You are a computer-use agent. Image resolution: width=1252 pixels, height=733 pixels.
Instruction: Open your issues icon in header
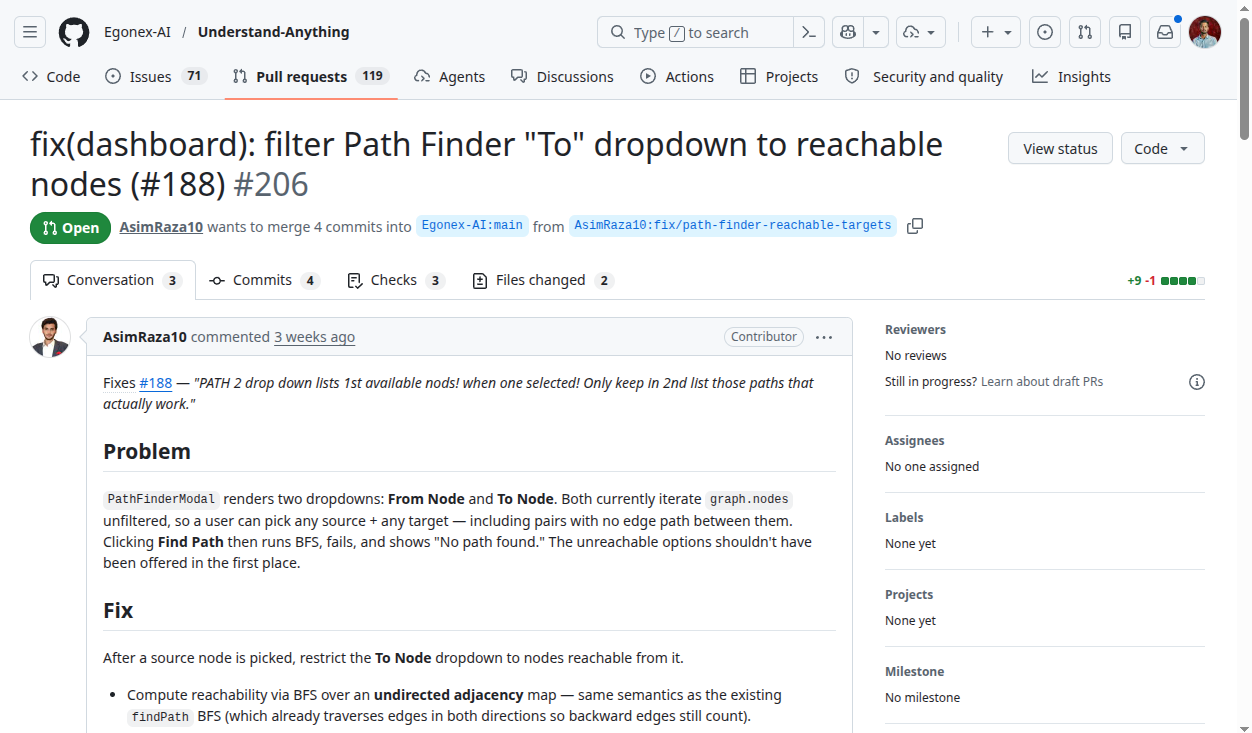(x=1045, y=32)
